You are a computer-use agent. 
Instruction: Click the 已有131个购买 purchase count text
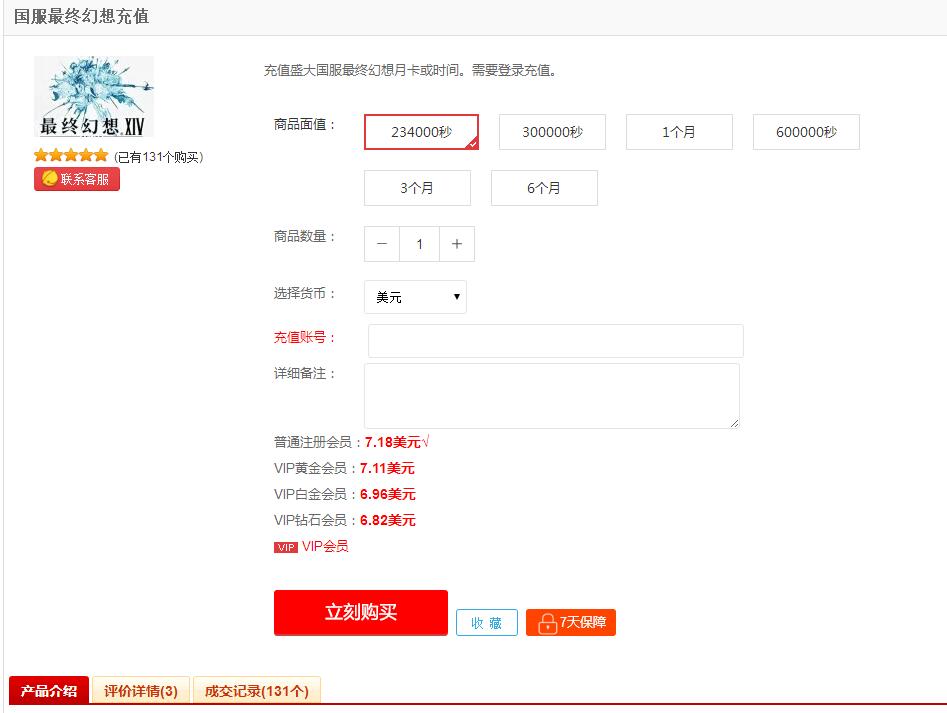(x=159, y=157)
